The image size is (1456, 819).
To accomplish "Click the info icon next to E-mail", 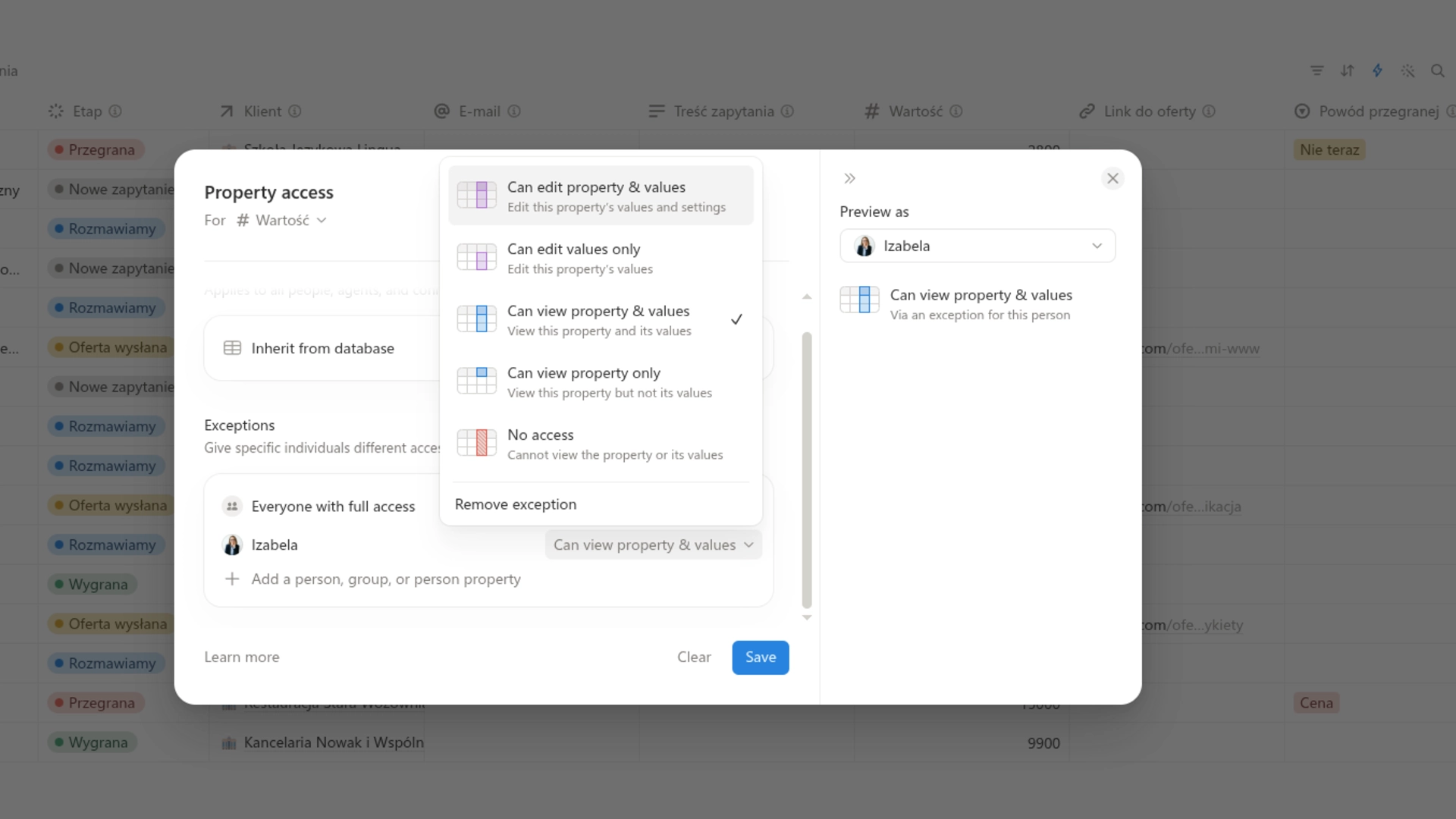I will (x=514, y=111).
